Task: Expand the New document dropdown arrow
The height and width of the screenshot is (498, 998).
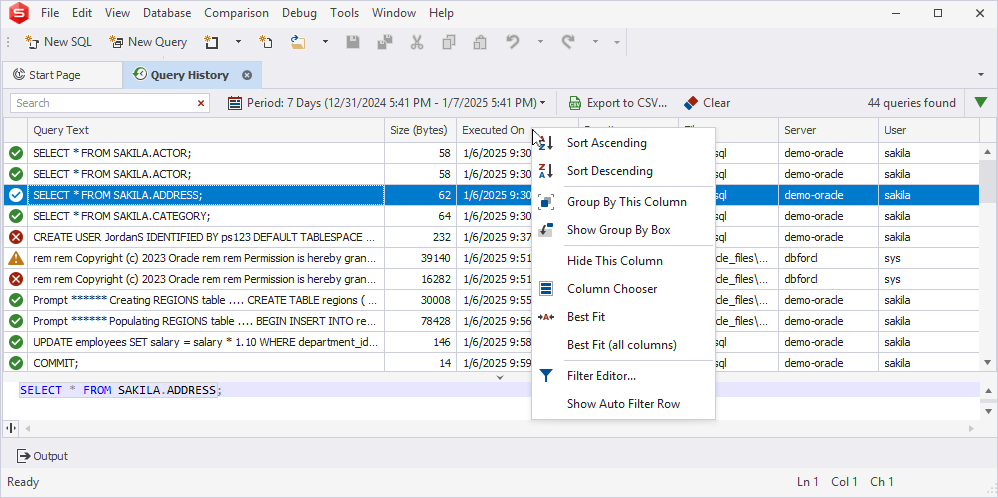Action: click(238, 42)
